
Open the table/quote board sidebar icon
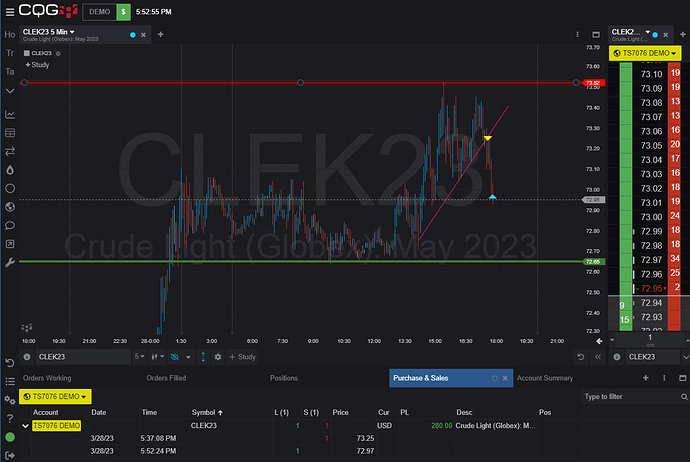(x=10, y=133)
